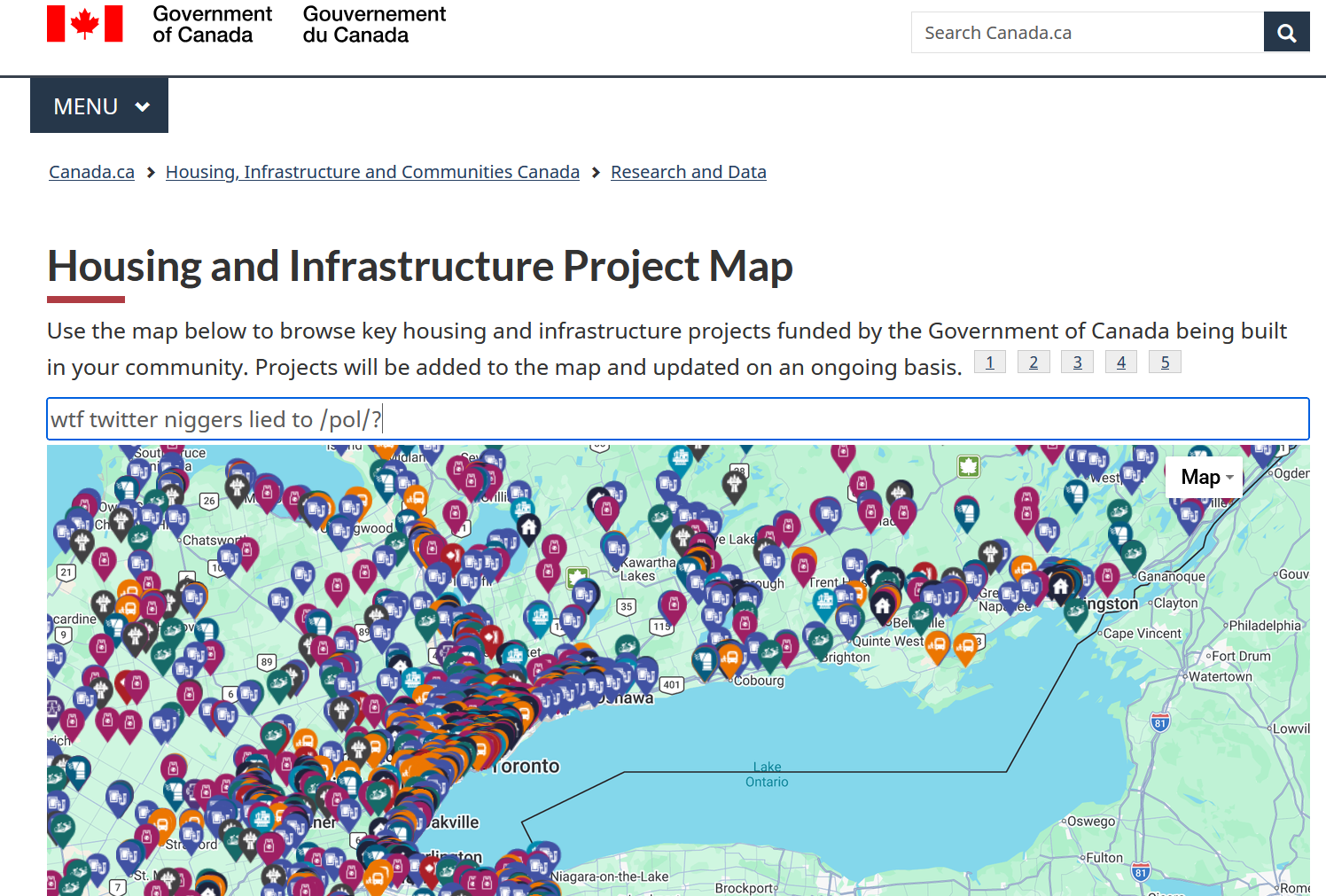Click the Brockport map label
The width and height of the screenshot is (1326, 896).
coord(745,888)
